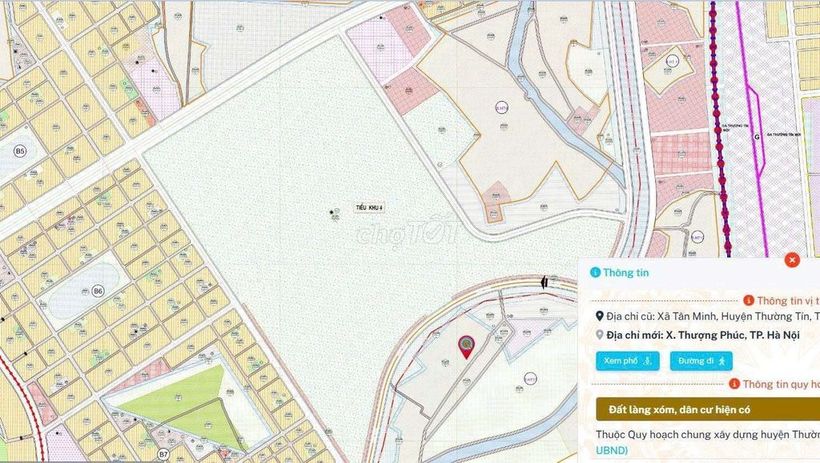Select the TIỂU KHU 4 map label

coord(370,208)
